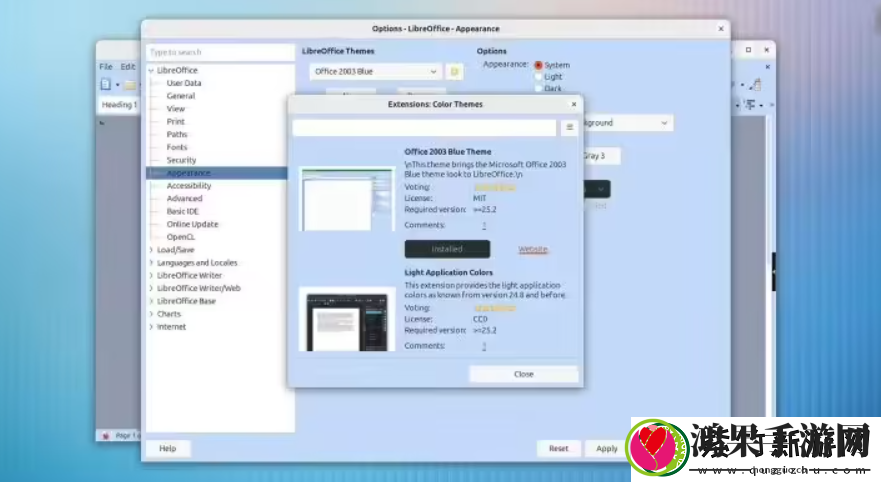The width and height of the screenshot is (881, 482).
Task: Open the Website link for Office 2003 theme
Action: 533,249
